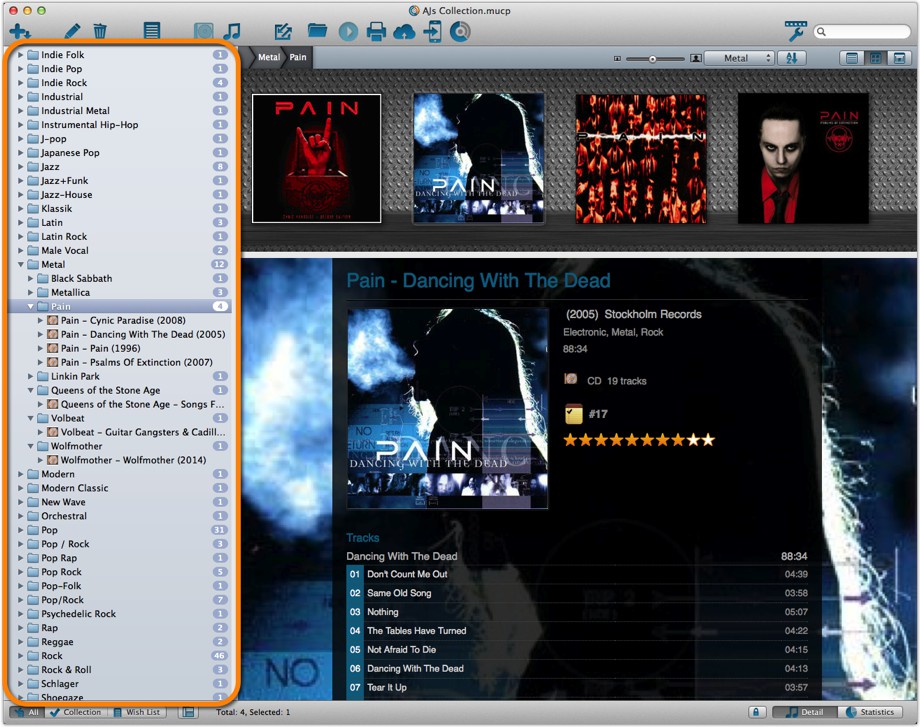Select the Albums disc toolbar icon
This screenshot has height=727, width=920.
pos(204,31)
